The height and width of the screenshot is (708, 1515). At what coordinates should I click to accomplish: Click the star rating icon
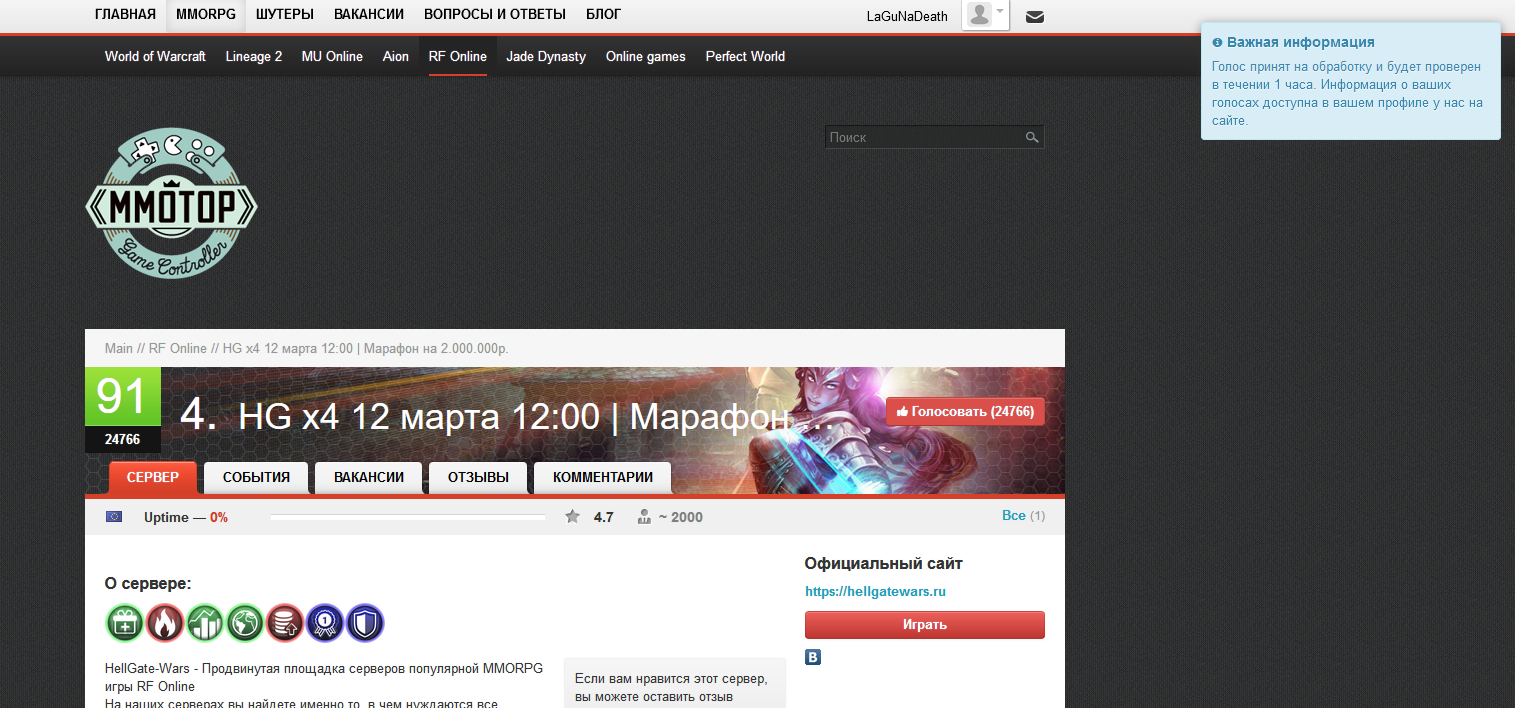click(572, 517)
